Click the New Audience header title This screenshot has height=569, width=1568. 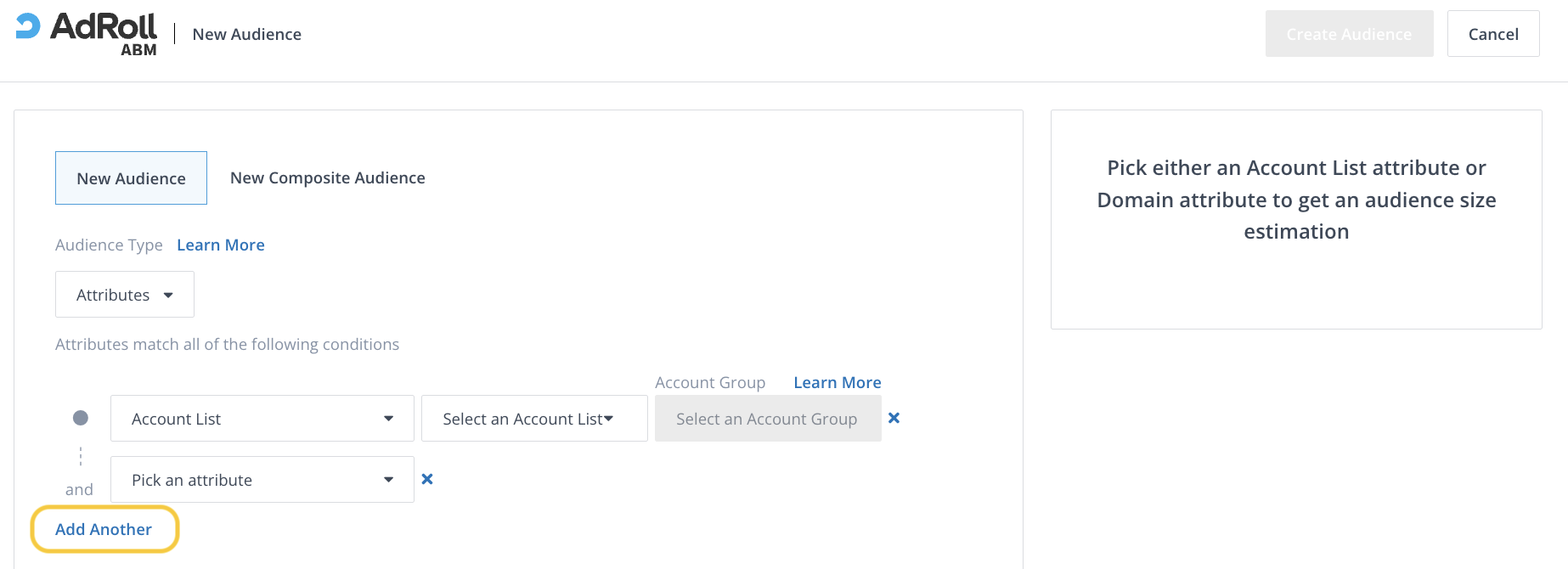click(246, 35)
